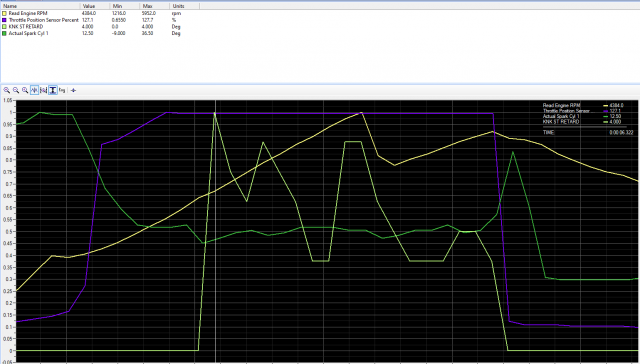Click the Max column header
This screenshot has width=640, height=364.
coord(155,6)
